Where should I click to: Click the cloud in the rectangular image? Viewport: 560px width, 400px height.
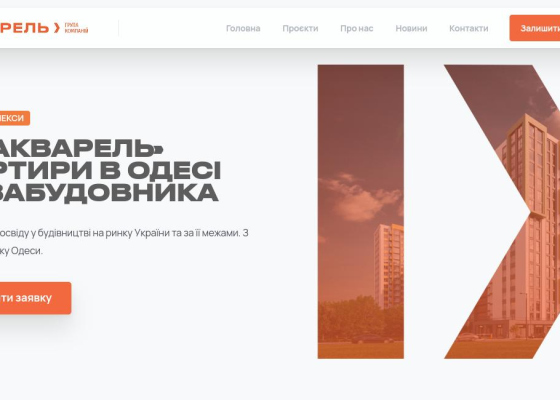click(x=361, y=198)
